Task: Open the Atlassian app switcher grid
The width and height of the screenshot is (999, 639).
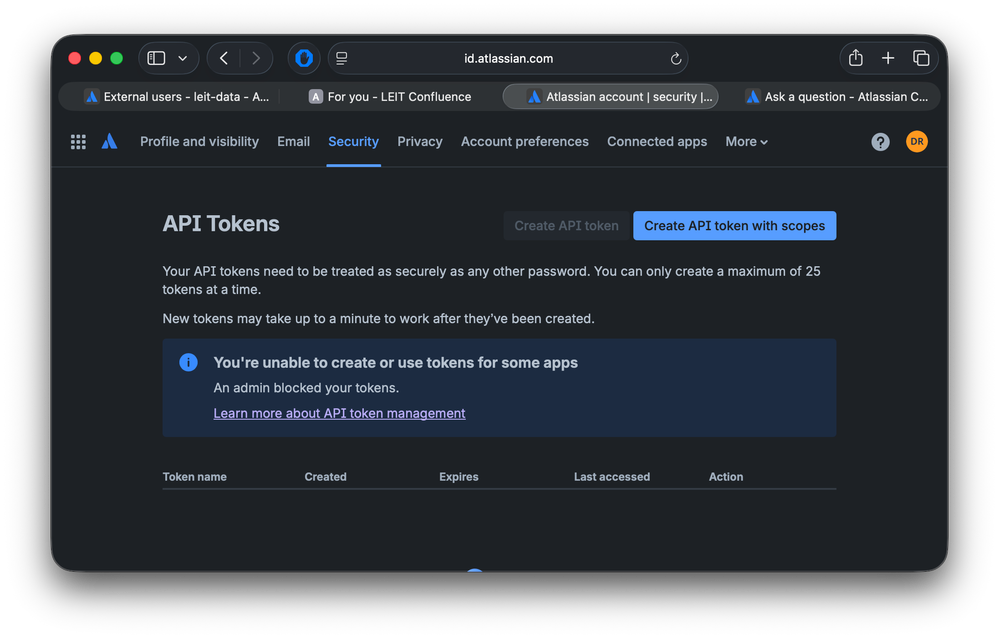Action: [78, 141]
